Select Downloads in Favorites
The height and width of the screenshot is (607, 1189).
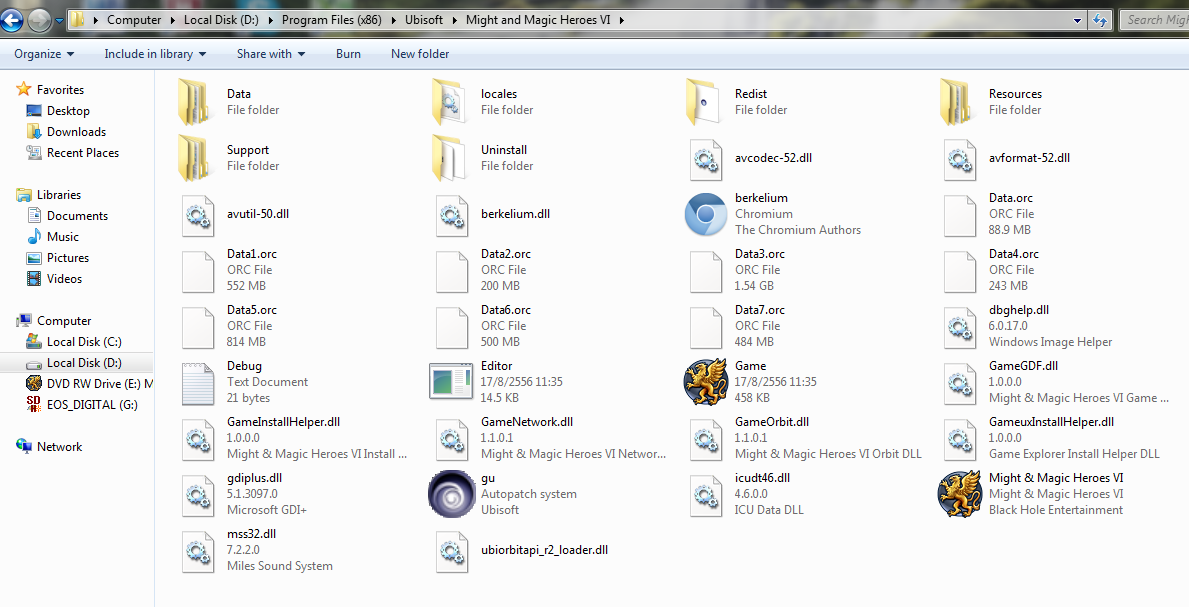76,132
